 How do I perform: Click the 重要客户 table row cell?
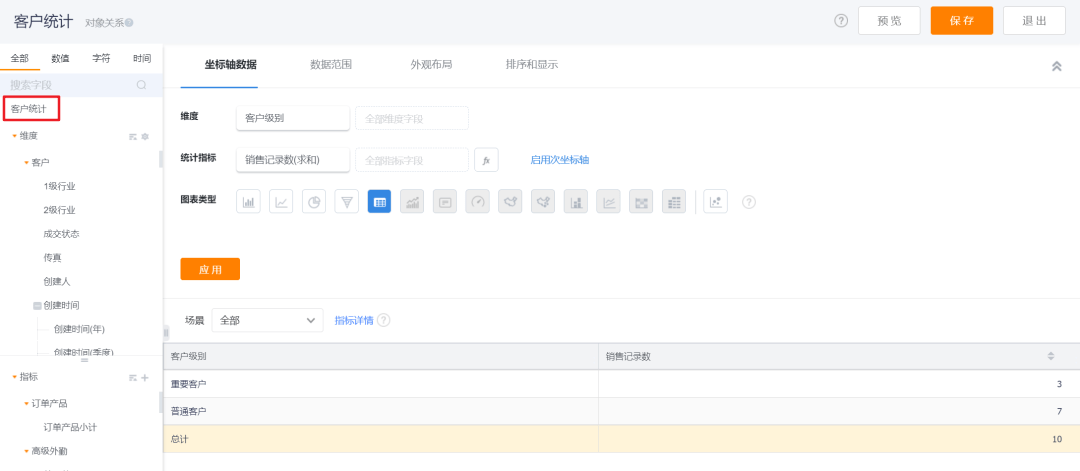click(x=381, y=384)
